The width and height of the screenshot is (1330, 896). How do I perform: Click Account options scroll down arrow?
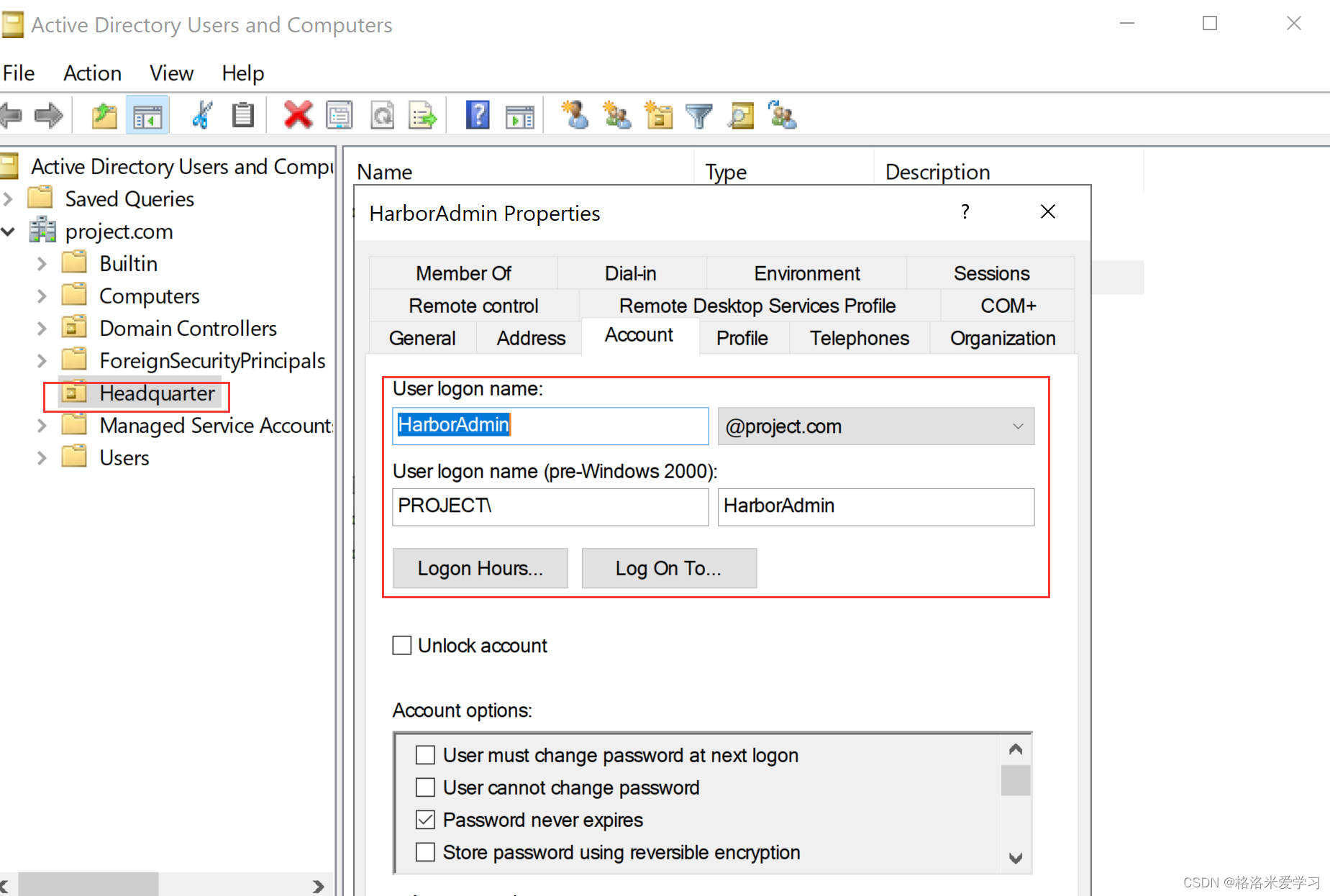tap(1016, 858)
